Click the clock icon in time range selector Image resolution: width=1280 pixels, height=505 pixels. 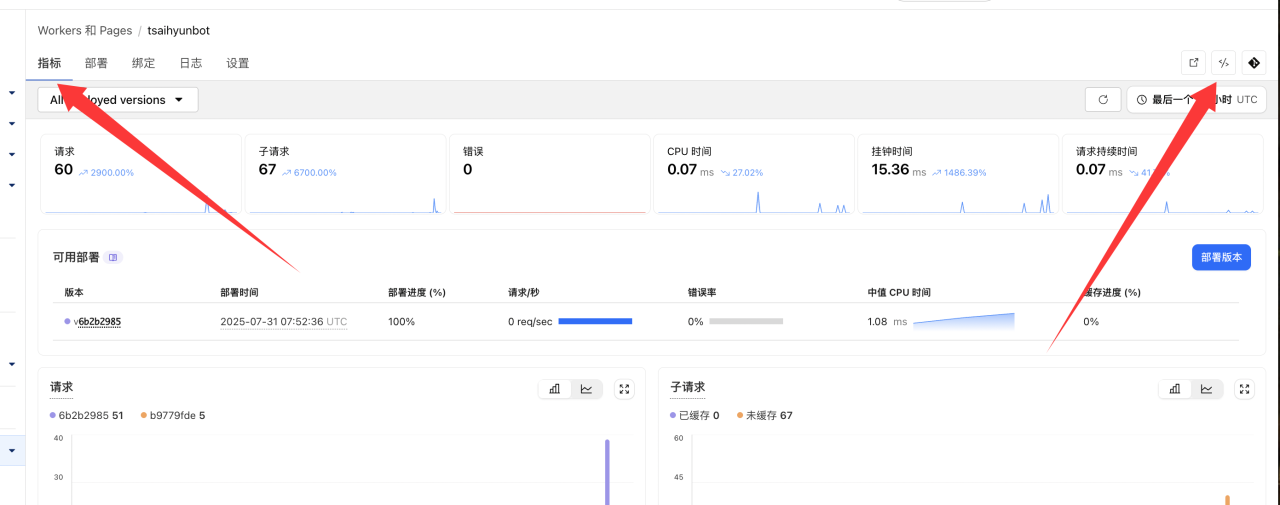[1142, 100]
